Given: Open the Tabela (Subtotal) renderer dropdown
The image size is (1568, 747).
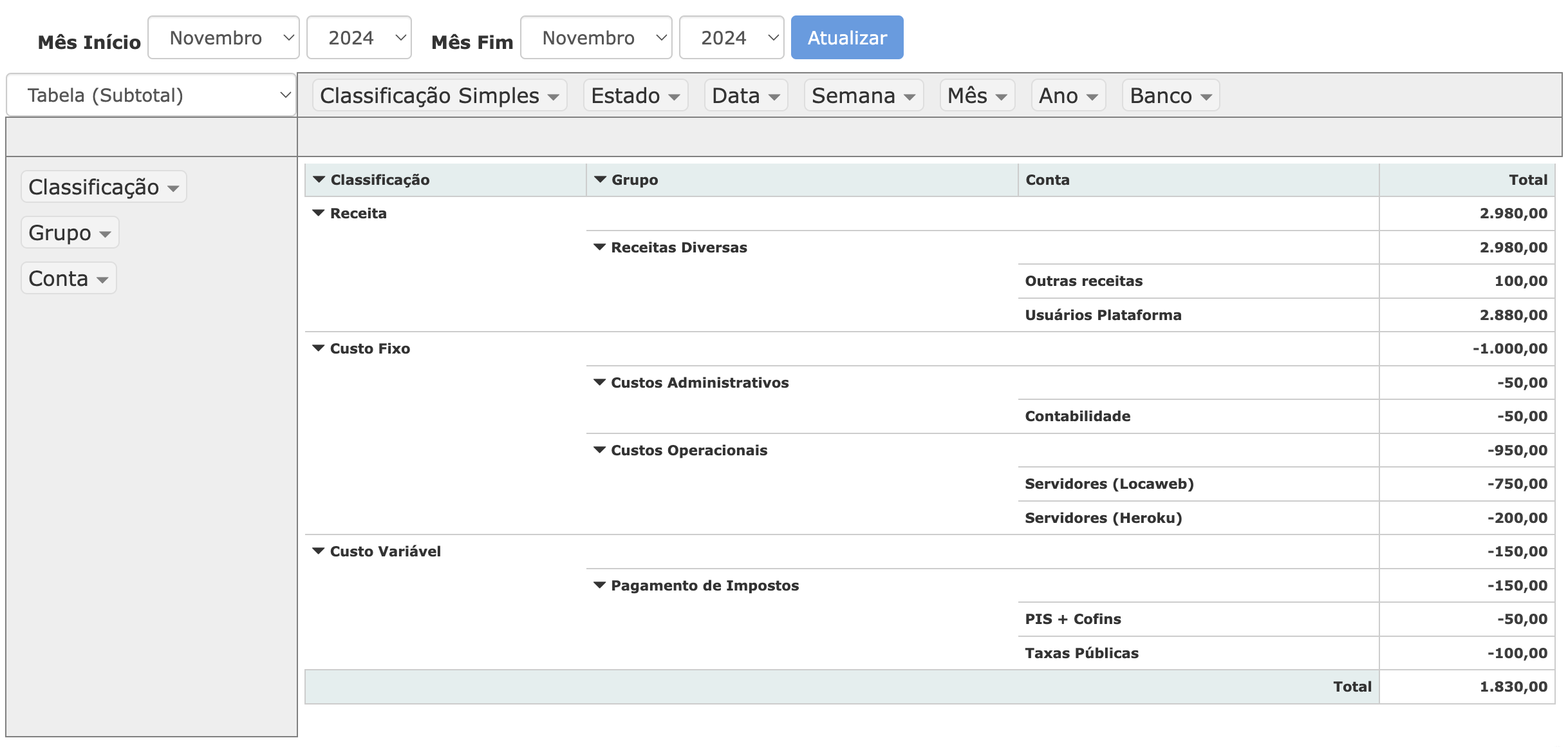Looking at the screenshot, I should (x=151, y=95).
